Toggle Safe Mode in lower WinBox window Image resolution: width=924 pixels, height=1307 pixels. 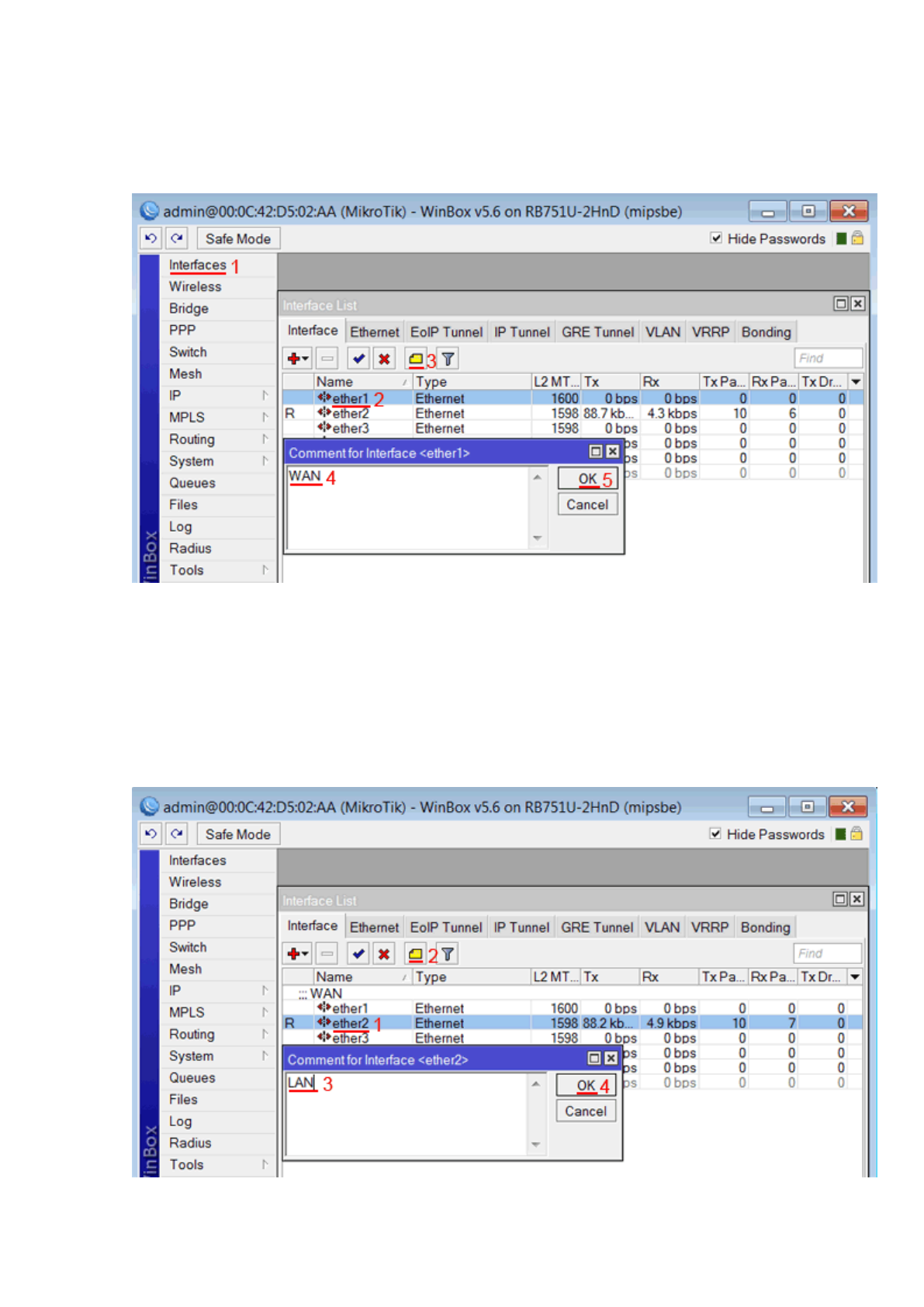click(238, 834)
